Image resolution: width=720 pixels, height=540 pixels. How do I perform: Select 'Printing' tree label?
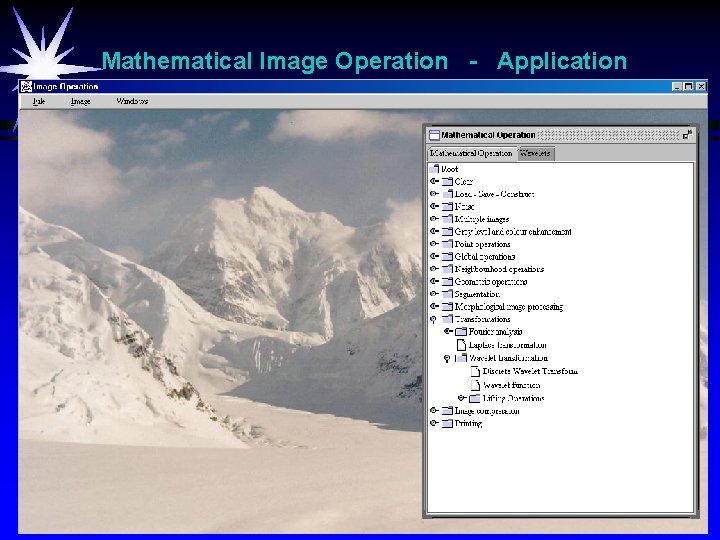click(x=468, y=423)
